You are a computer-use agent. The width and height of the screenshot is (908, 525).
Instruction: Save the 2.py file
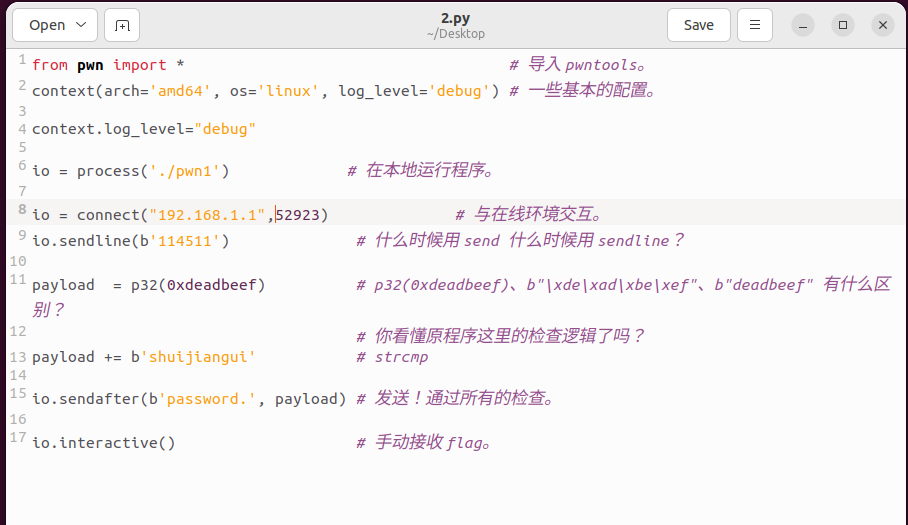click(698, 25)
